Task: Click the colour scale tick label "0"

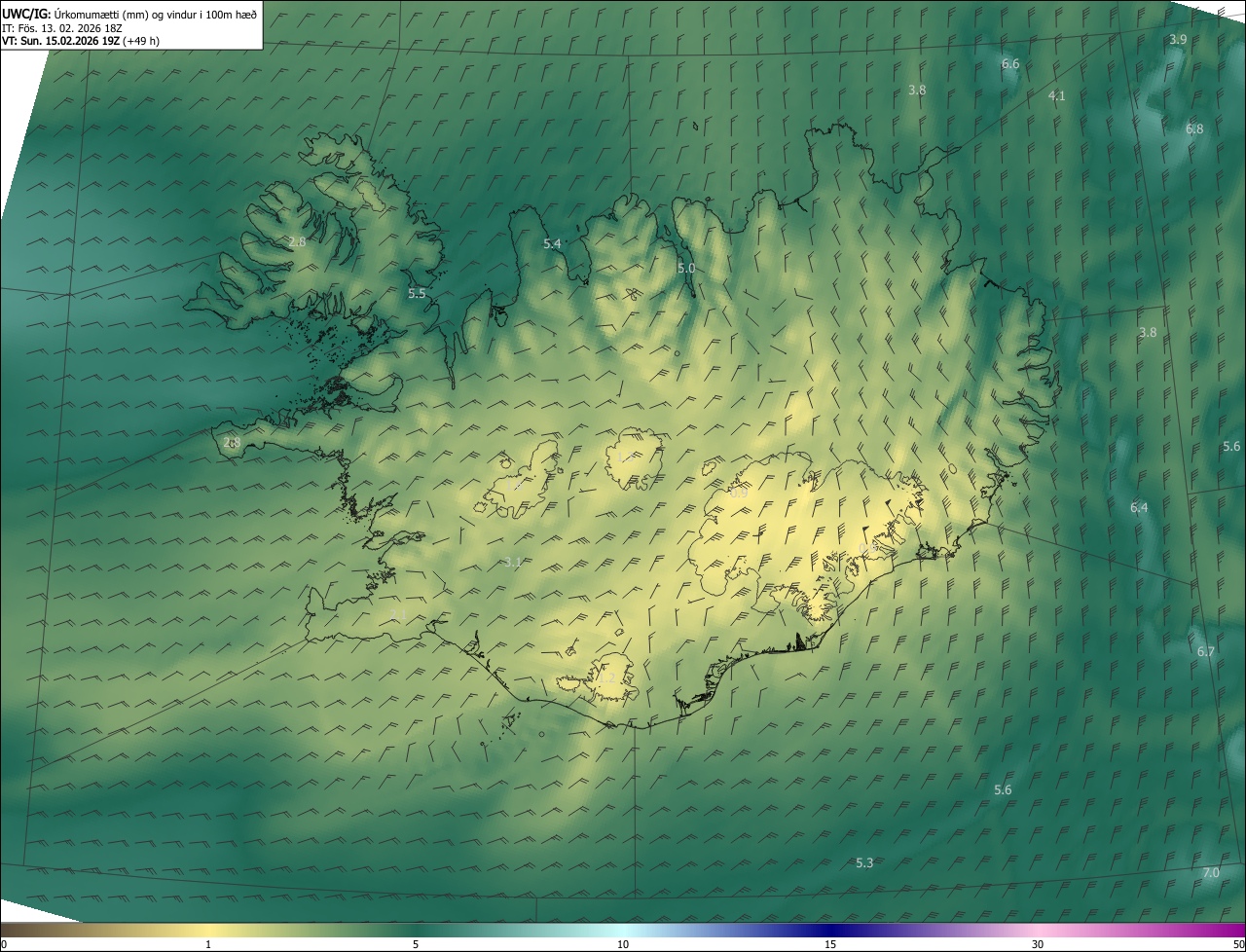Action: [x=4, y=945]
